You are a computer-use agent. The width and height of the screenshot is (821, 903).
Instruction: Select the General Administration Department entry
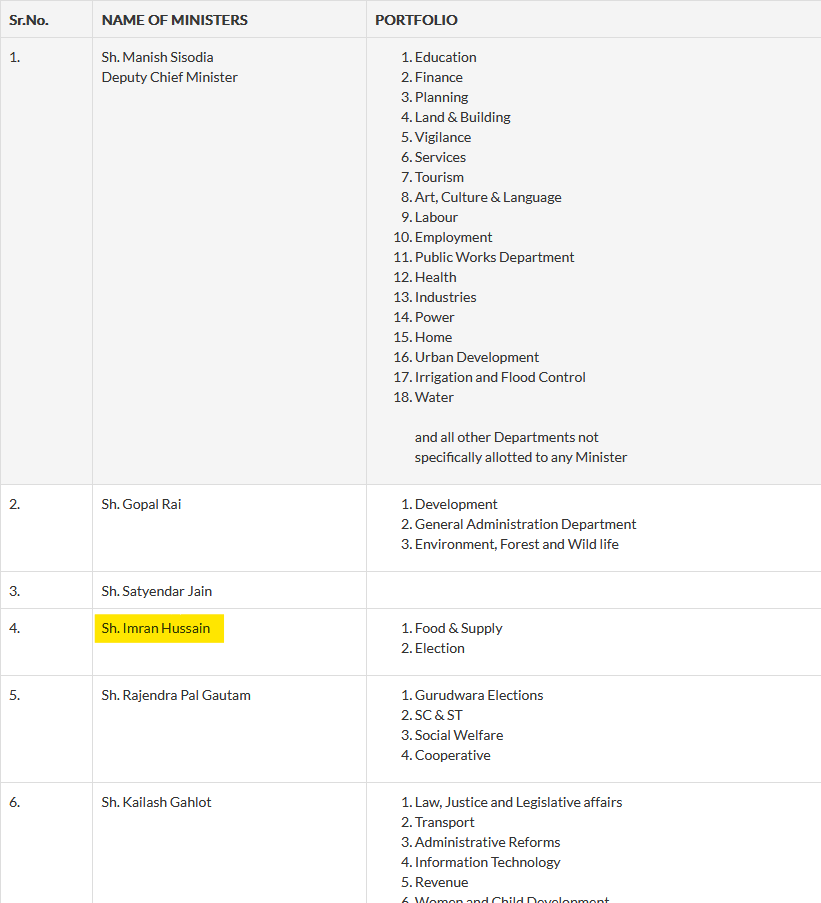tap(525, 524)
